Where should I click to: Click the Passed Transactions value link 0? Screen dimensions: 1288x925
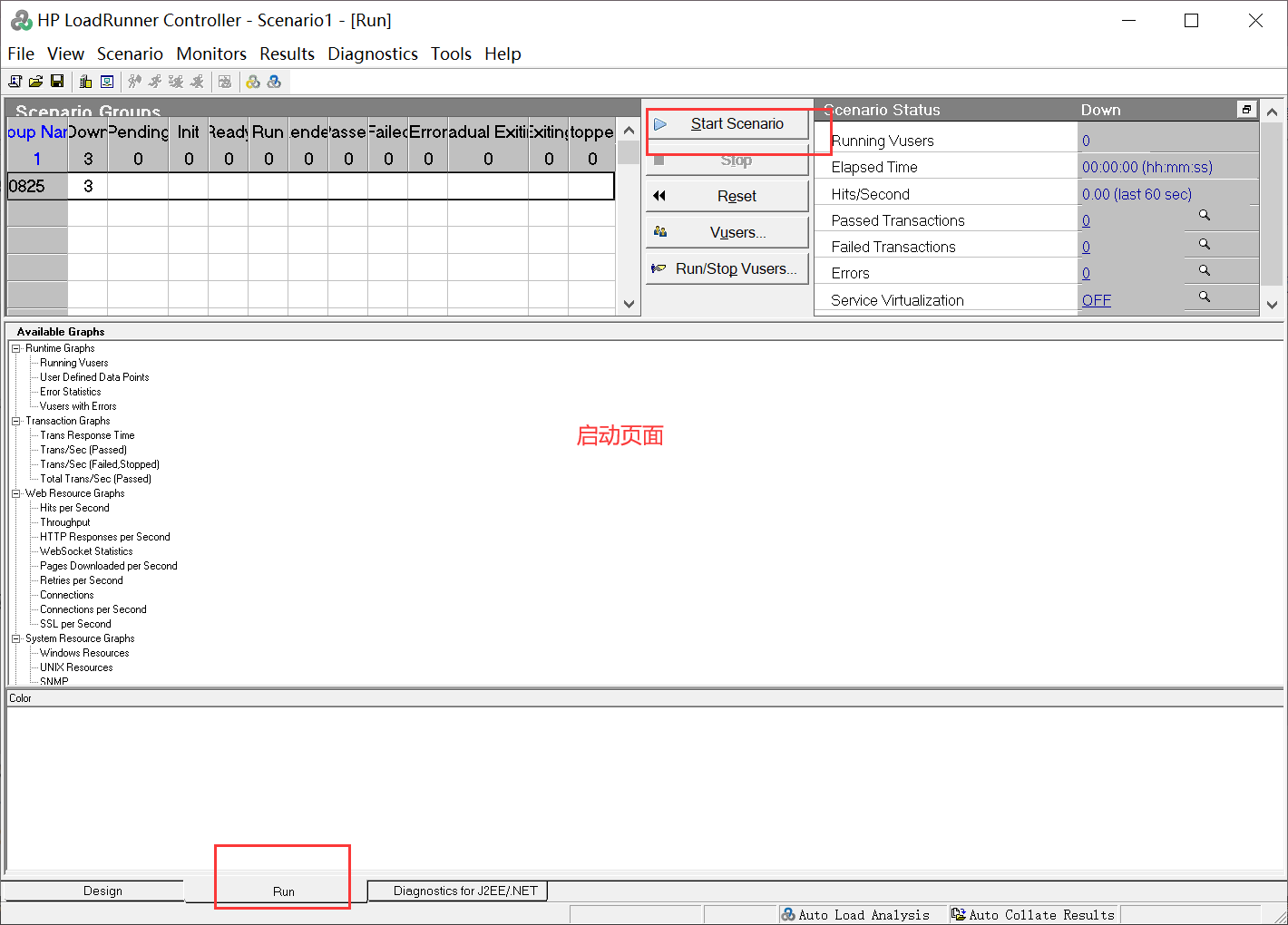point(1086,220)
